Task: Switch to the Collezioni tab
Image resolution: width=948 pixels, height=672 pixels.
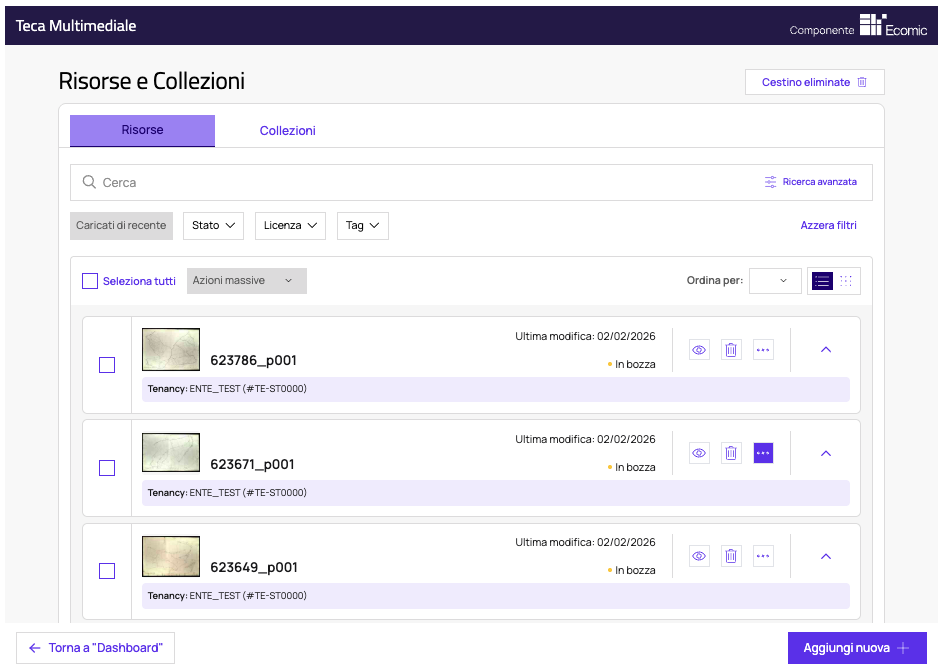Action: [287, 131]
